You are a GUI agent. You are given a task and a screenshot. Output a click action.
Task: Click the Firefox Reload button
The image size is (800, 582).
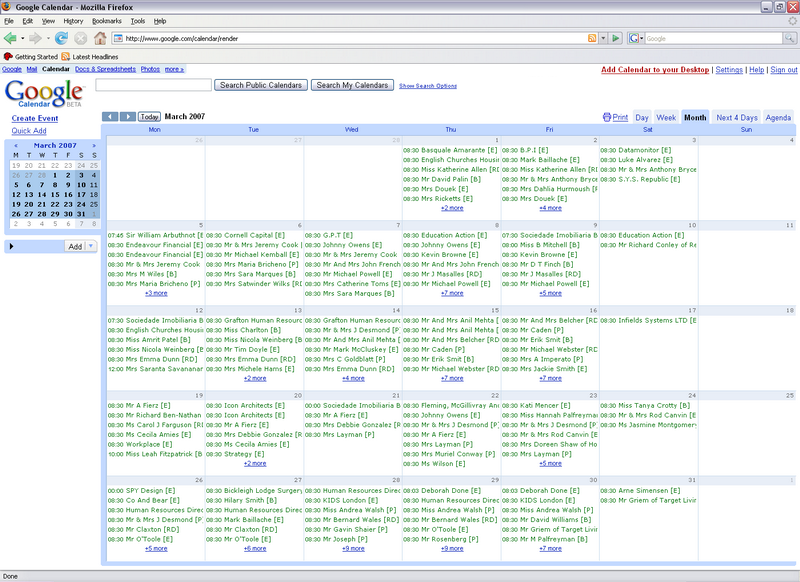click(x=62, y=38)
